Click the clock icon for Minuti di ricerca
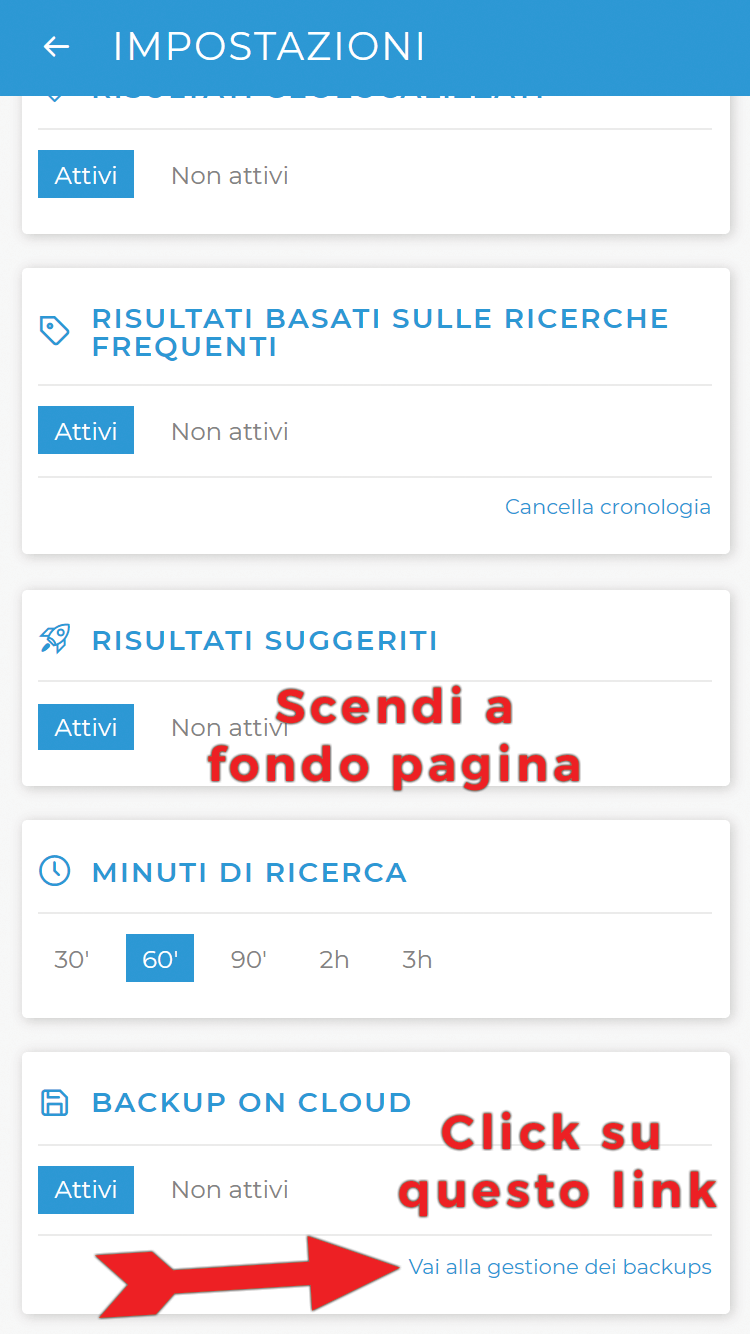Image resolution: width=750 pixels, height=1334 pixels. 54,871
